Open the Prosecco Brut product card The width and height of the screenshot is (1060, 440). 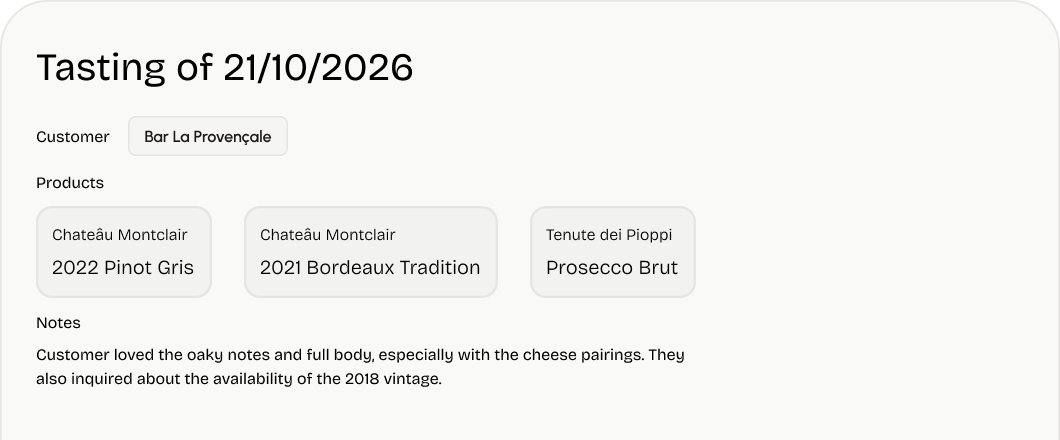612,252
